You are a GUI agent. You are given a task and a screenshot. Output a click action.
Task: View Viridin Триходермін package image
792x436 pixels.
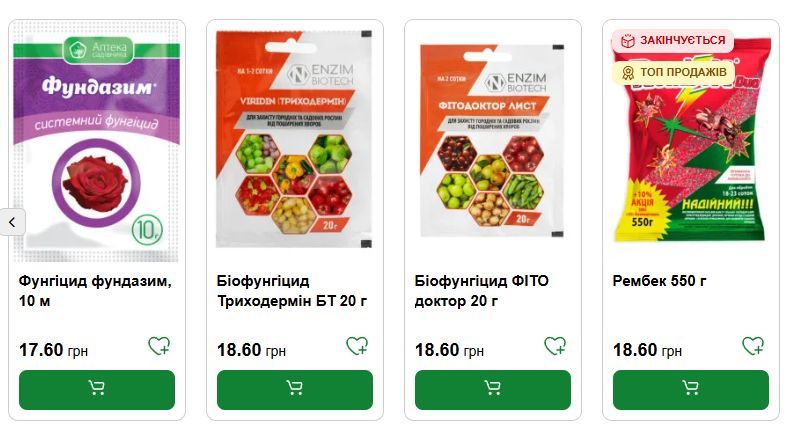(x=294, y=139)
